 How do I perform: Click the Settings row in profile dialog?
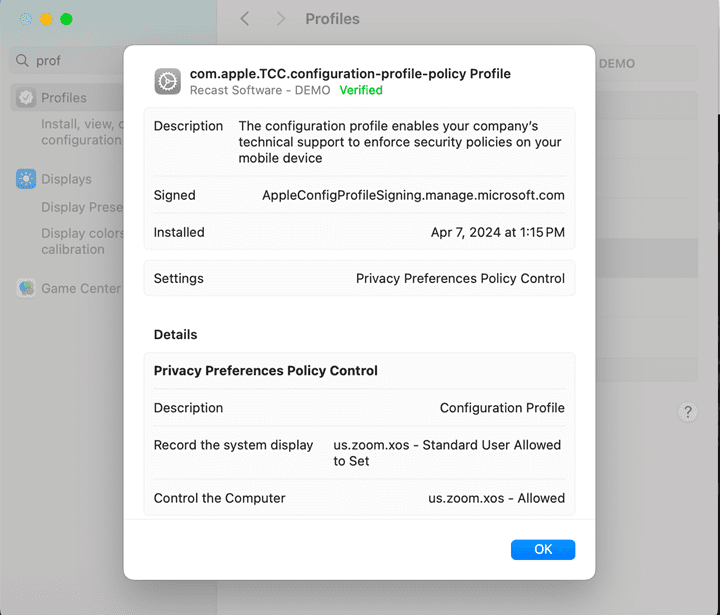359,278
